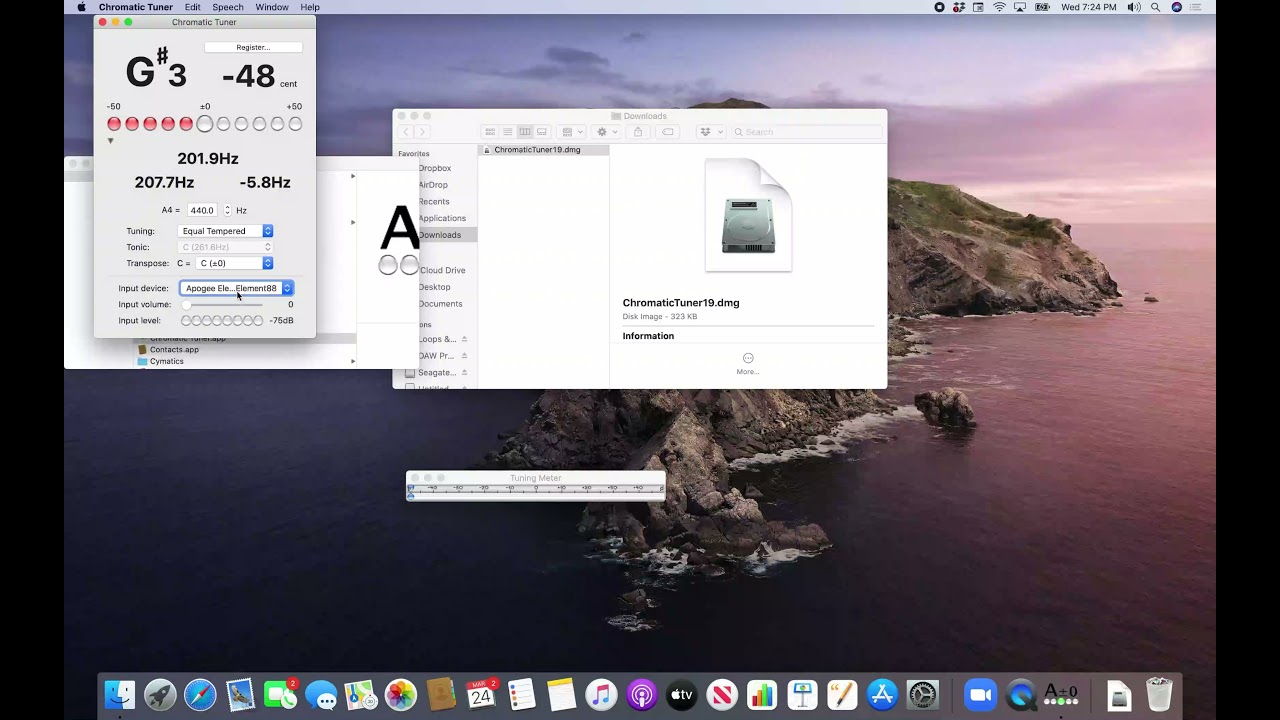Open the Edit menu
The image size is (1280, 720).
[x=192, y=7]
